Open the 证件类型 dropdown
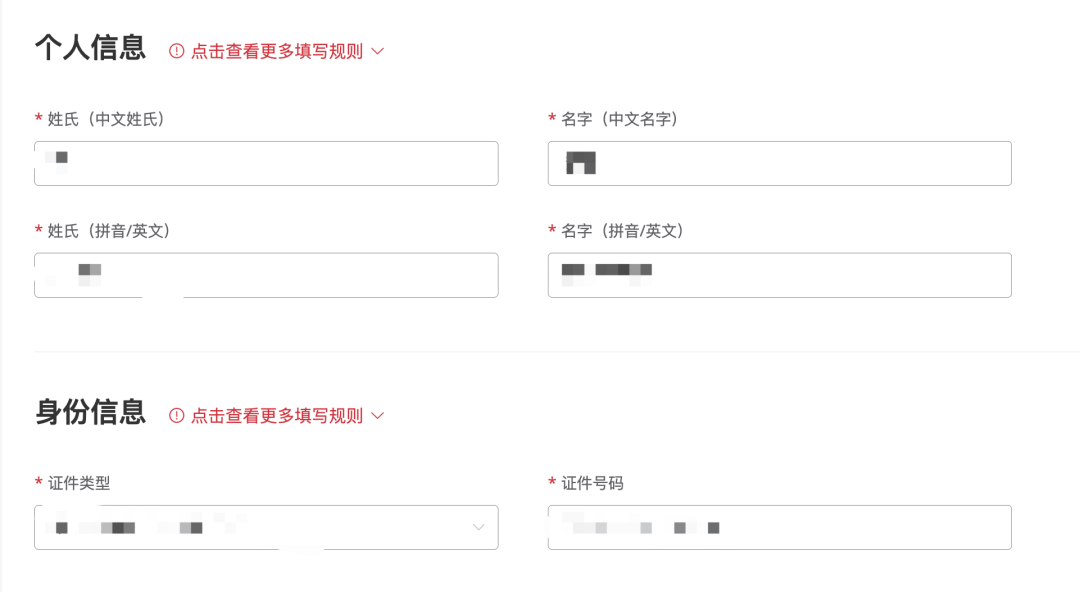The image size is (1080, 592). click(x=266, y=527)
